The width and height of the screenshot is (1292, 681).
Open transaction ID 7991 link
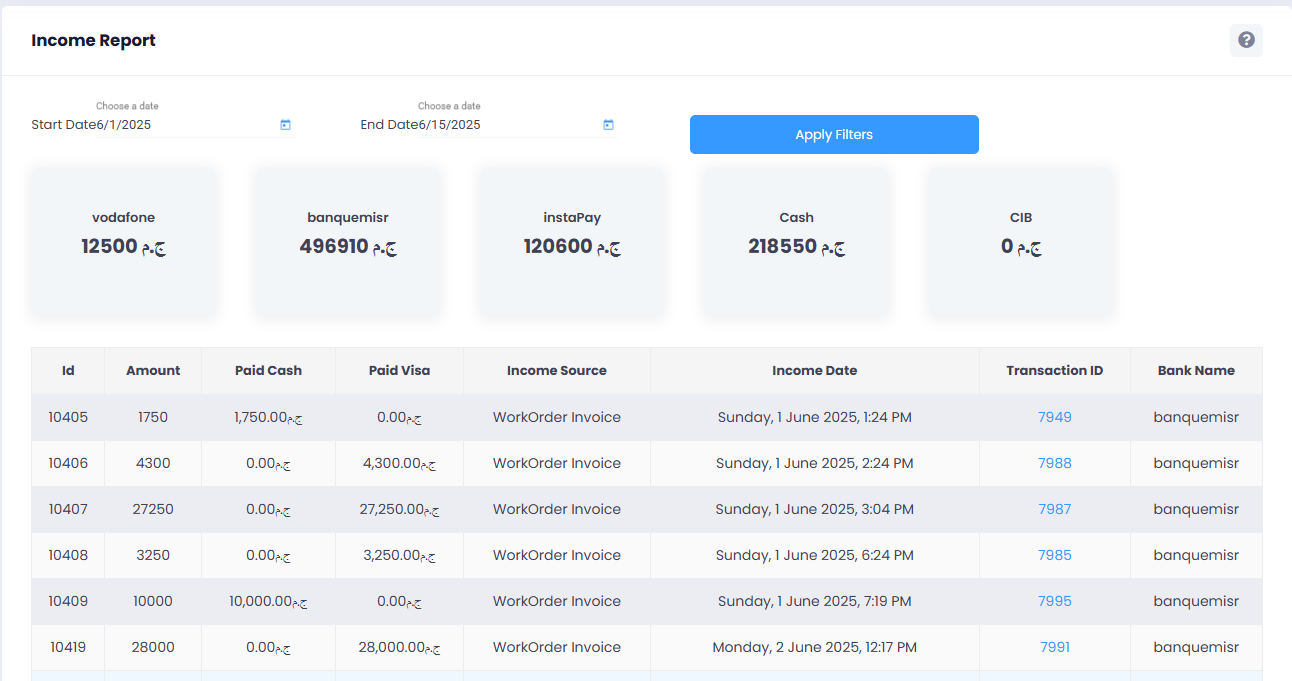point(1054,647)
